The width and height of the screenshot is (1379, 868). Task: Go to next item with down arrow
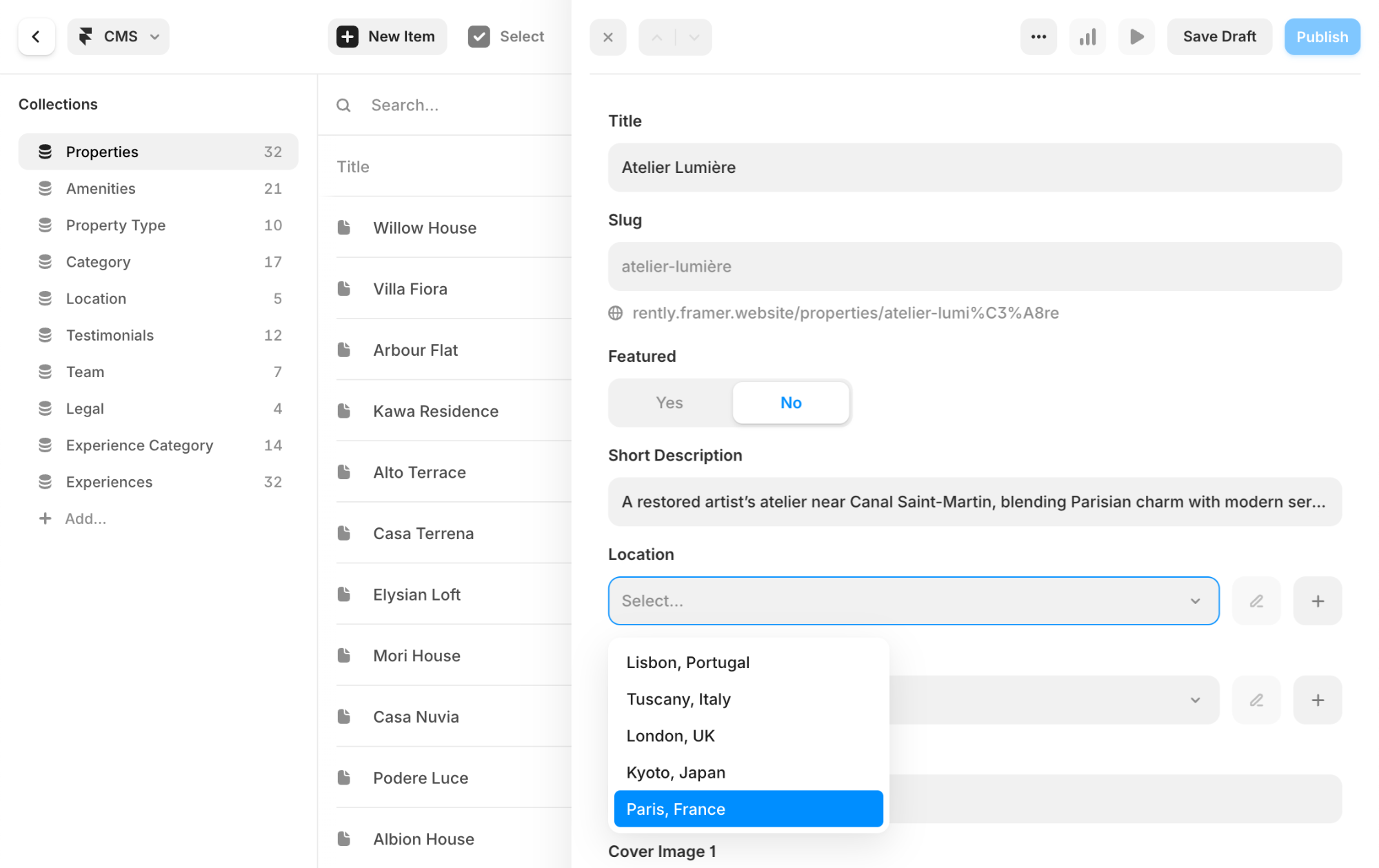point(694,37)
